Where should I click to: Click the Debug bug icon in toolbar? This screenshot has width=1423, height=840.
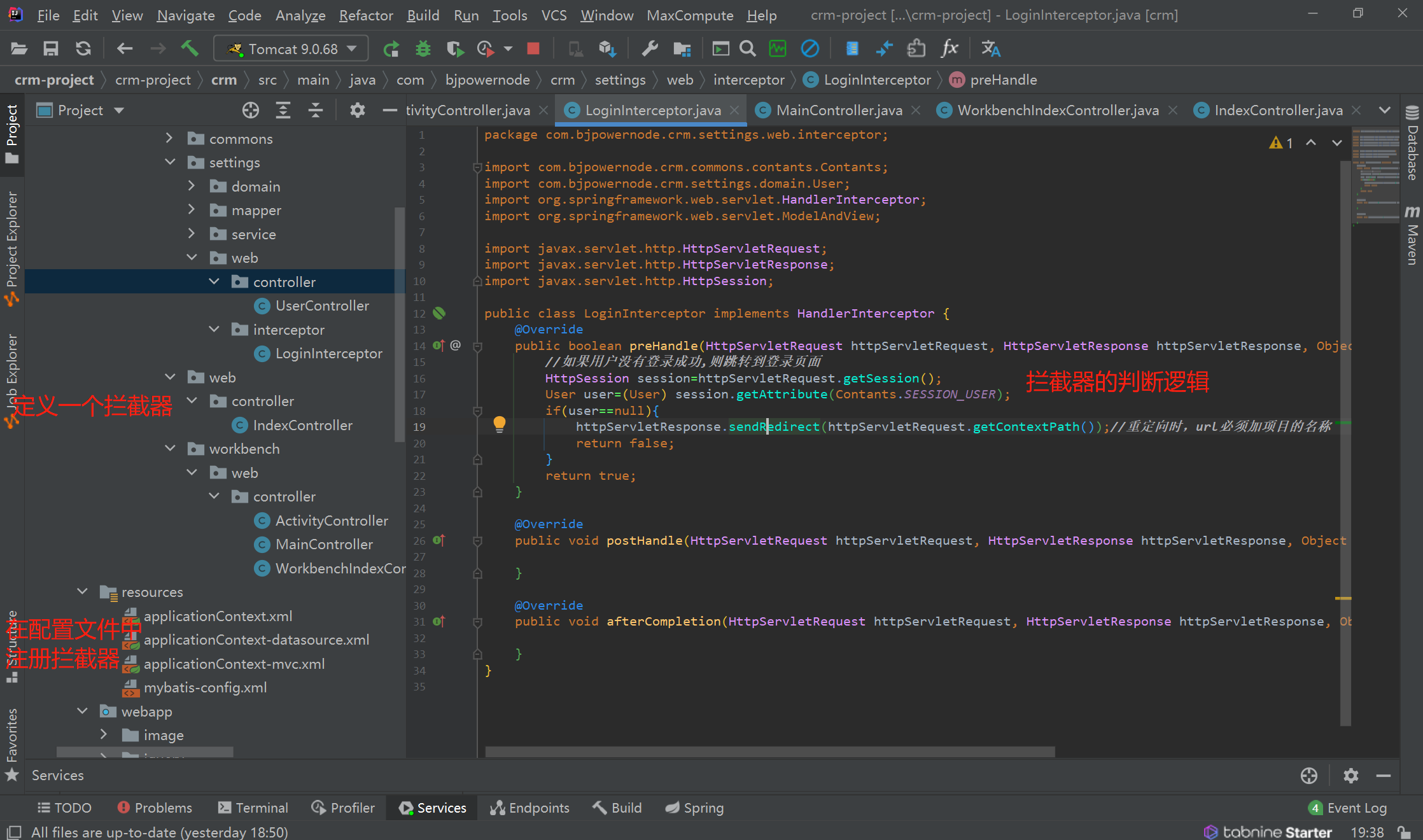pyautogui.click(x=423, y=49)
